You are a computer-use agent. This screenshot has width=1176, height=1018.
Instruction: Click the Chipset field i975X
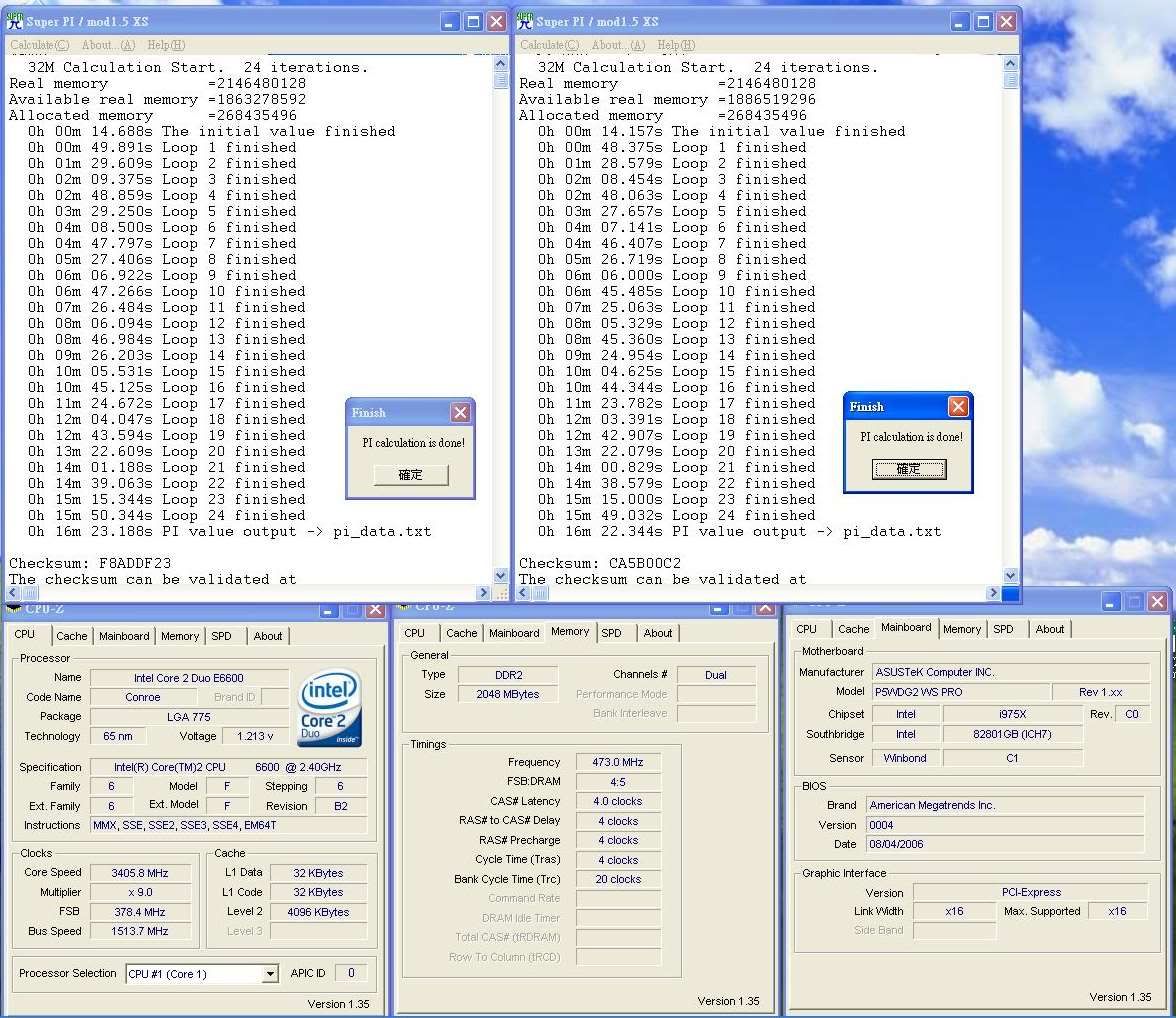pyautogui.click(x=1012, y=714)
